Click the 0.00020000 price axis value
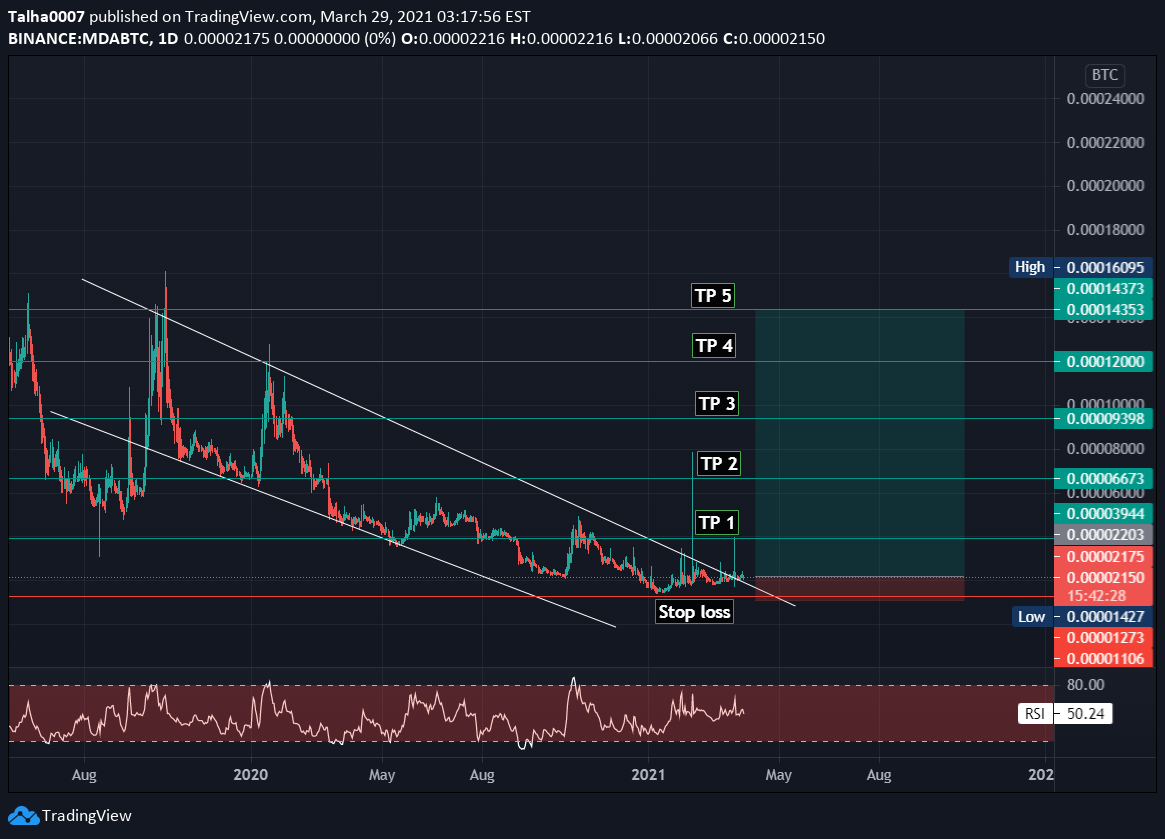 [1106, 186]
